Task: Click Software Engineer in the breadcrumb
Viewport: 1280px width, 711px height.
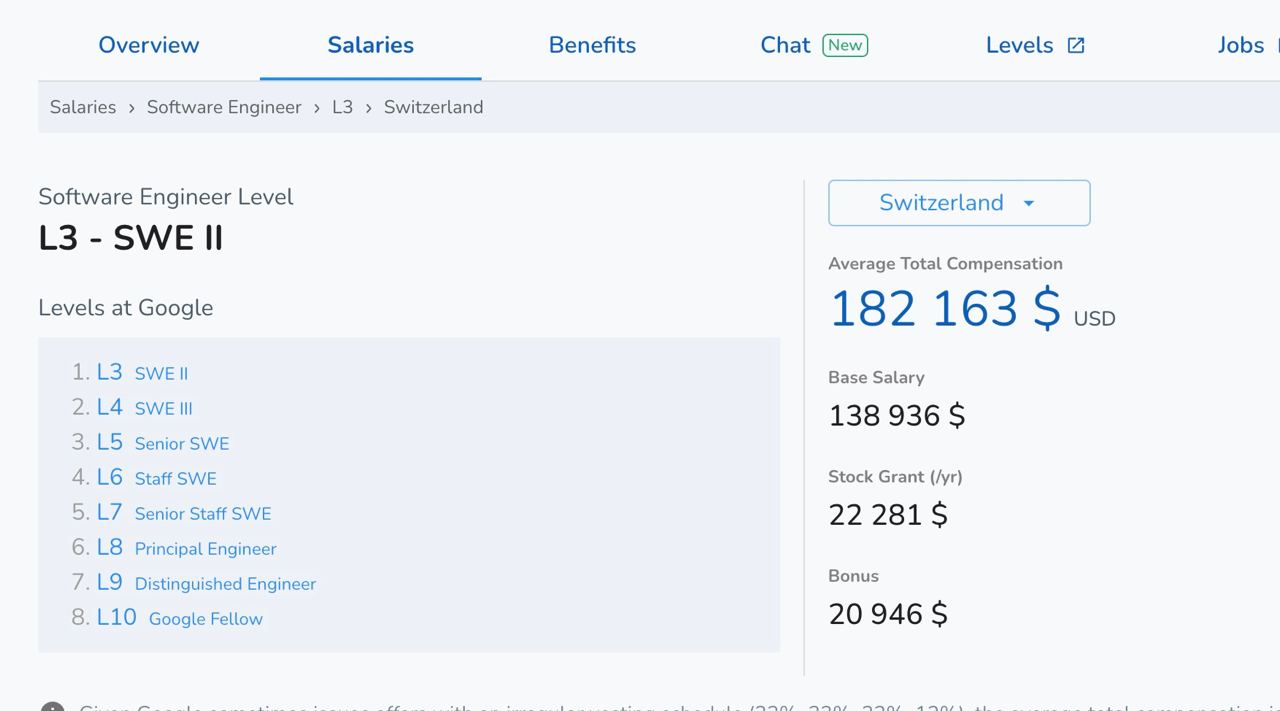Action: click(x=224, y=107)
